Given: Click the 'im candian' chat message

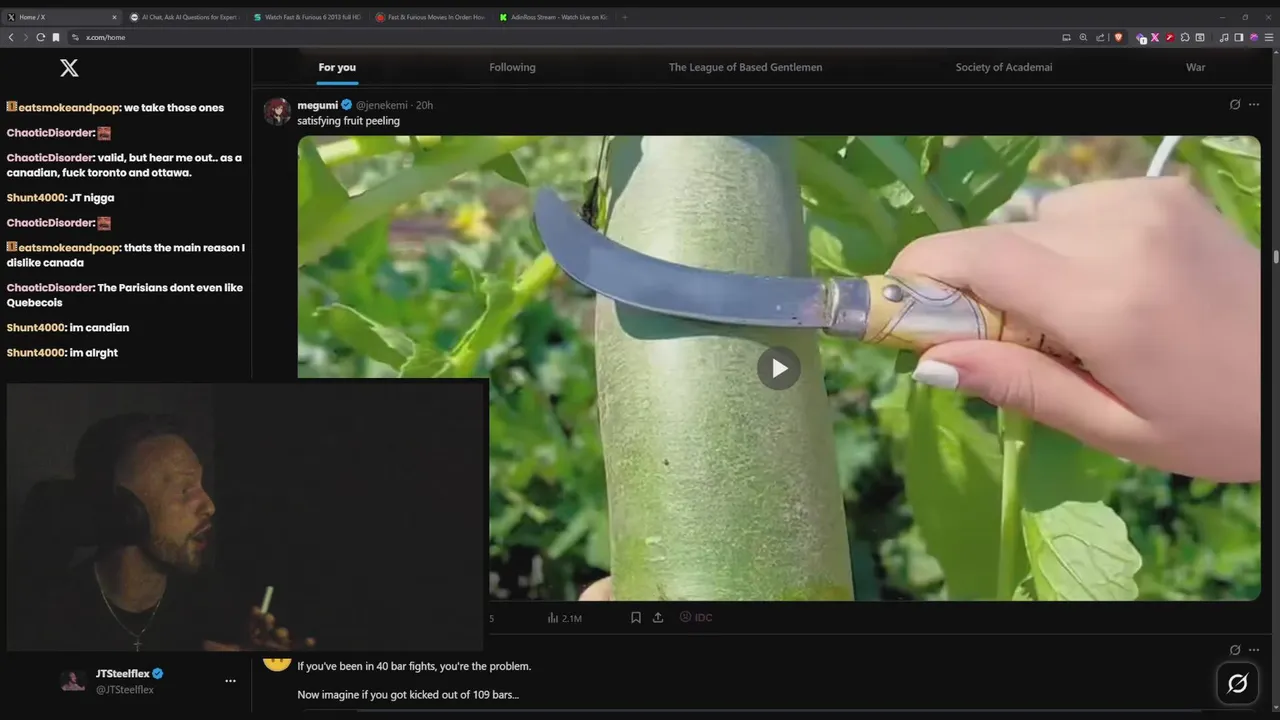Looking at the screenshot, I should (x=68, y=328).
